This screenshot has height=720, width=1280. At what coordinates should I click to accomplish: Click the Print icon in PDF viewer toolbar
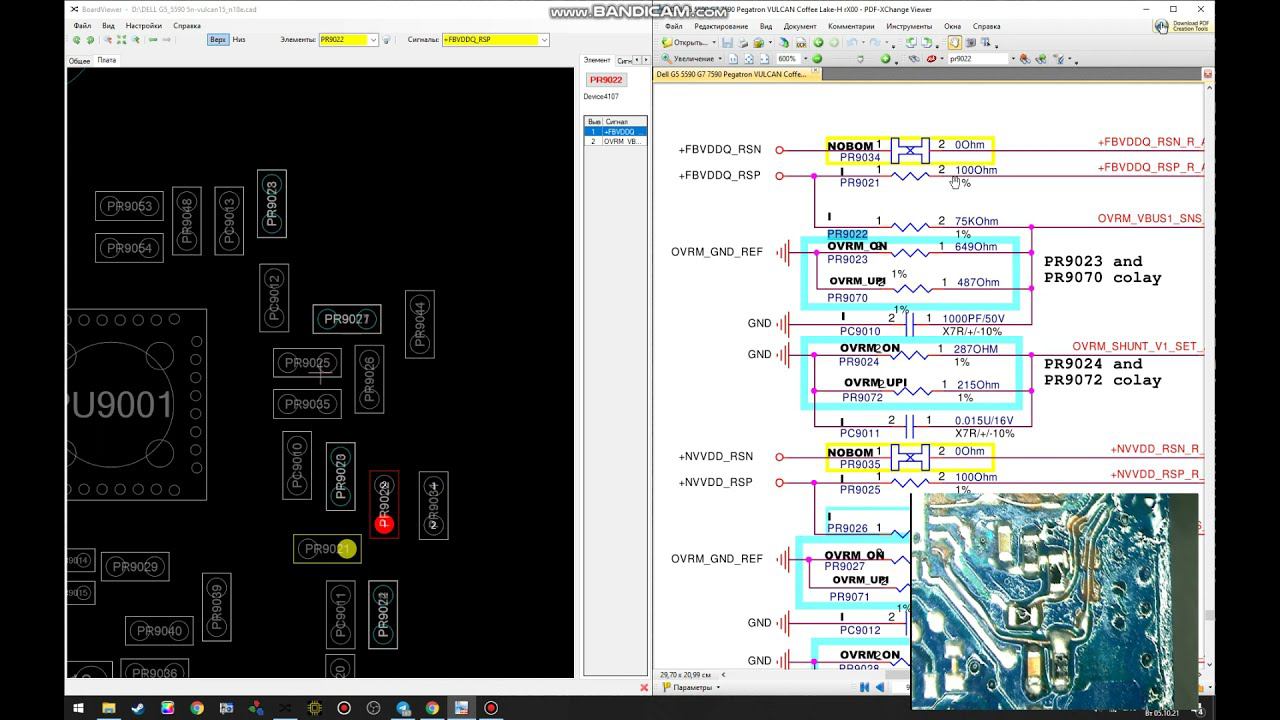[743, 43]
